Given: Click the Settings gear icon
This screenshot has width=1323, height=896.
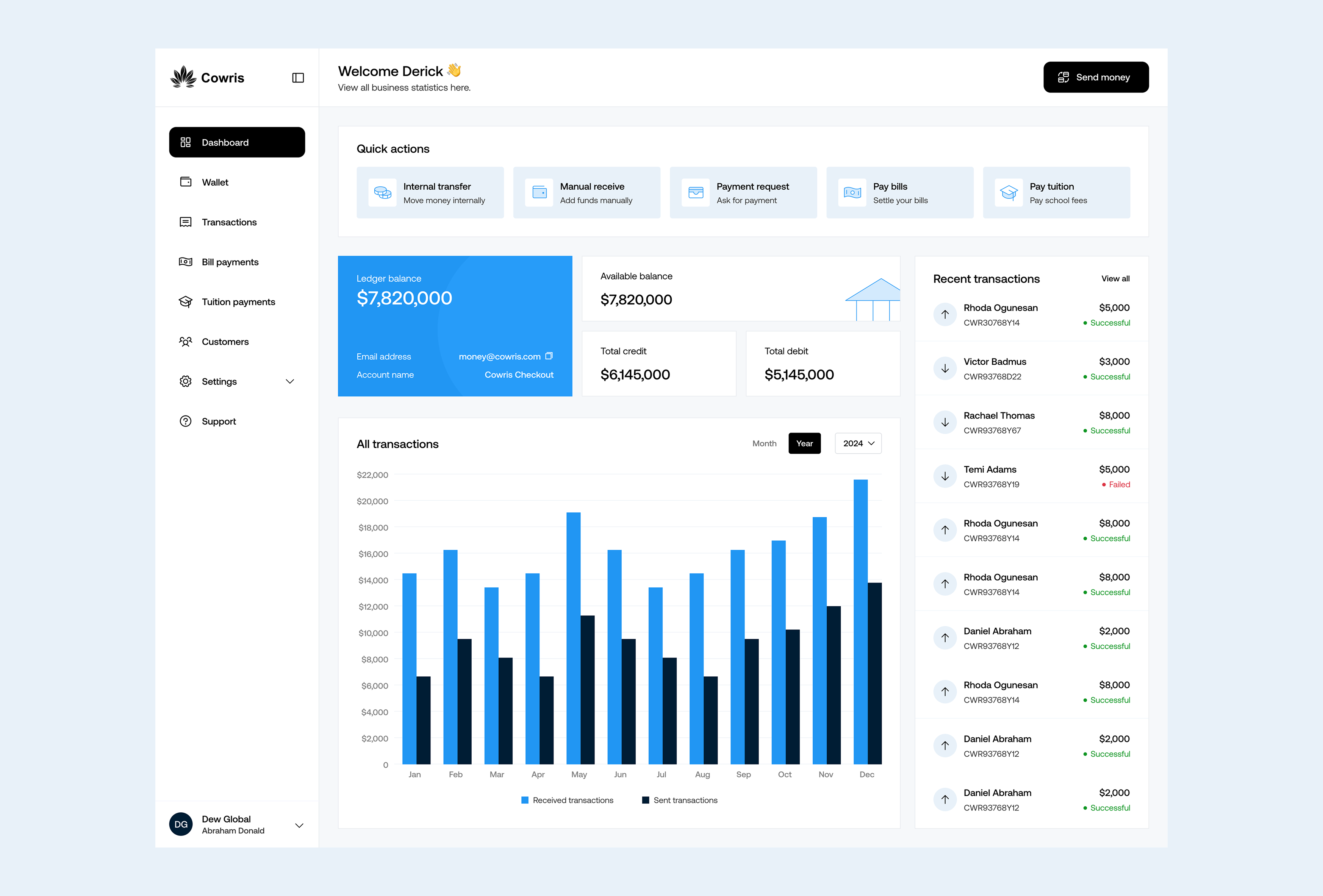Looking at the screenshot, I should (186, 381).
